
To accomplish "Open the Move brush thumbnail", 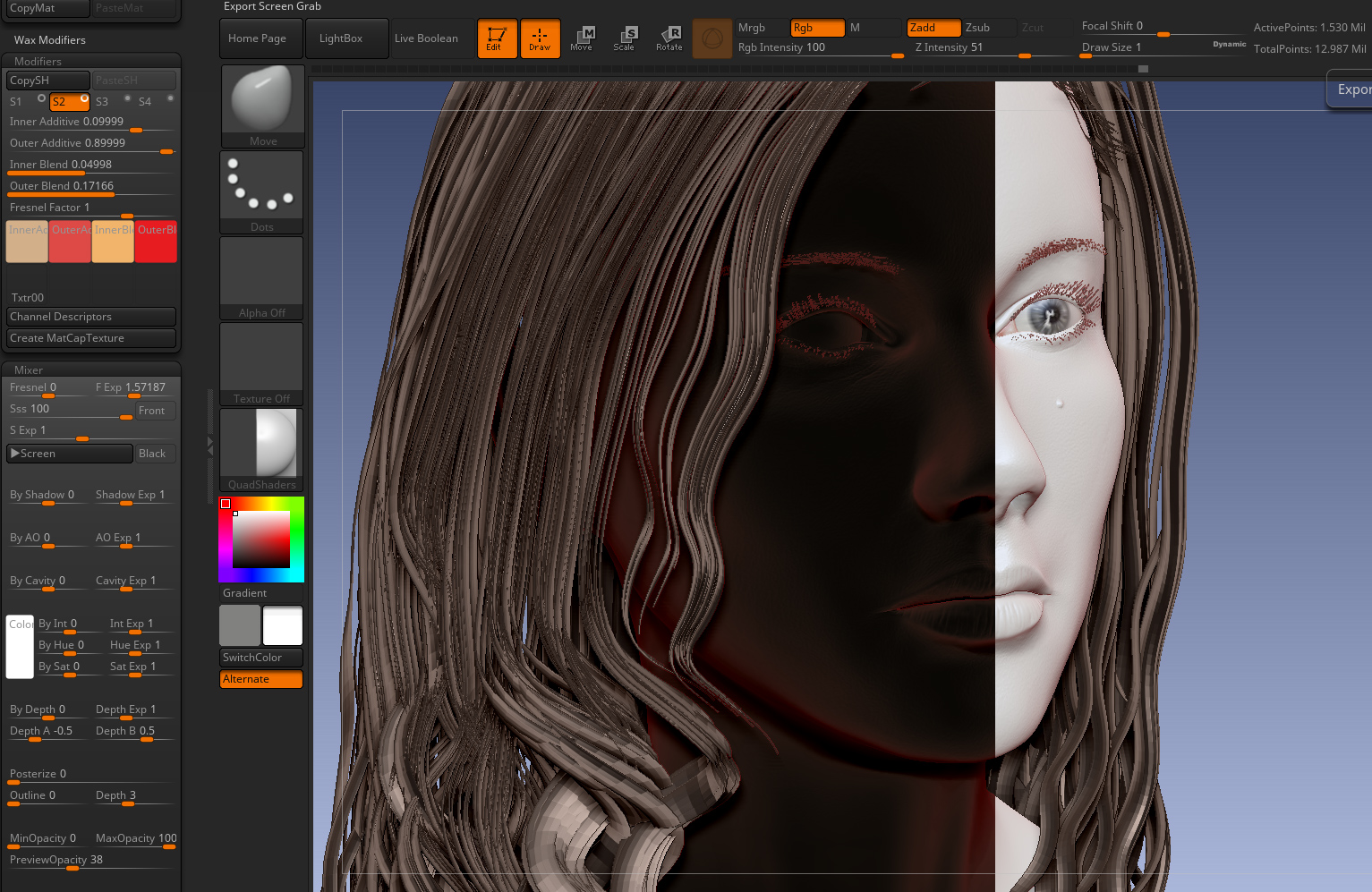I will point(262,106).
